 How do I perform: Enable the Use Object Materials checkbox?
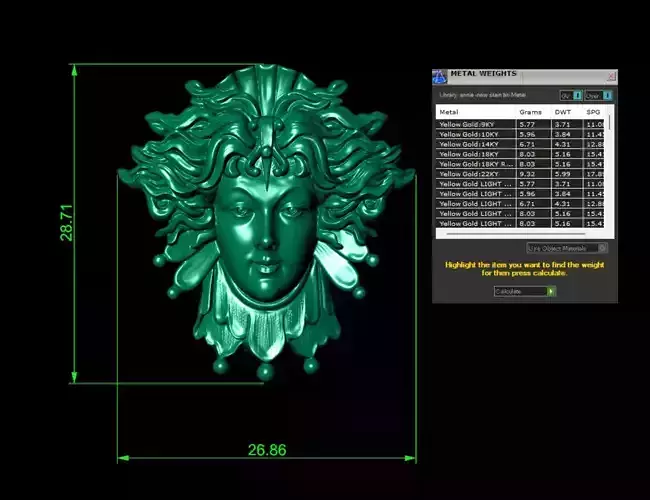click(602, 248)
